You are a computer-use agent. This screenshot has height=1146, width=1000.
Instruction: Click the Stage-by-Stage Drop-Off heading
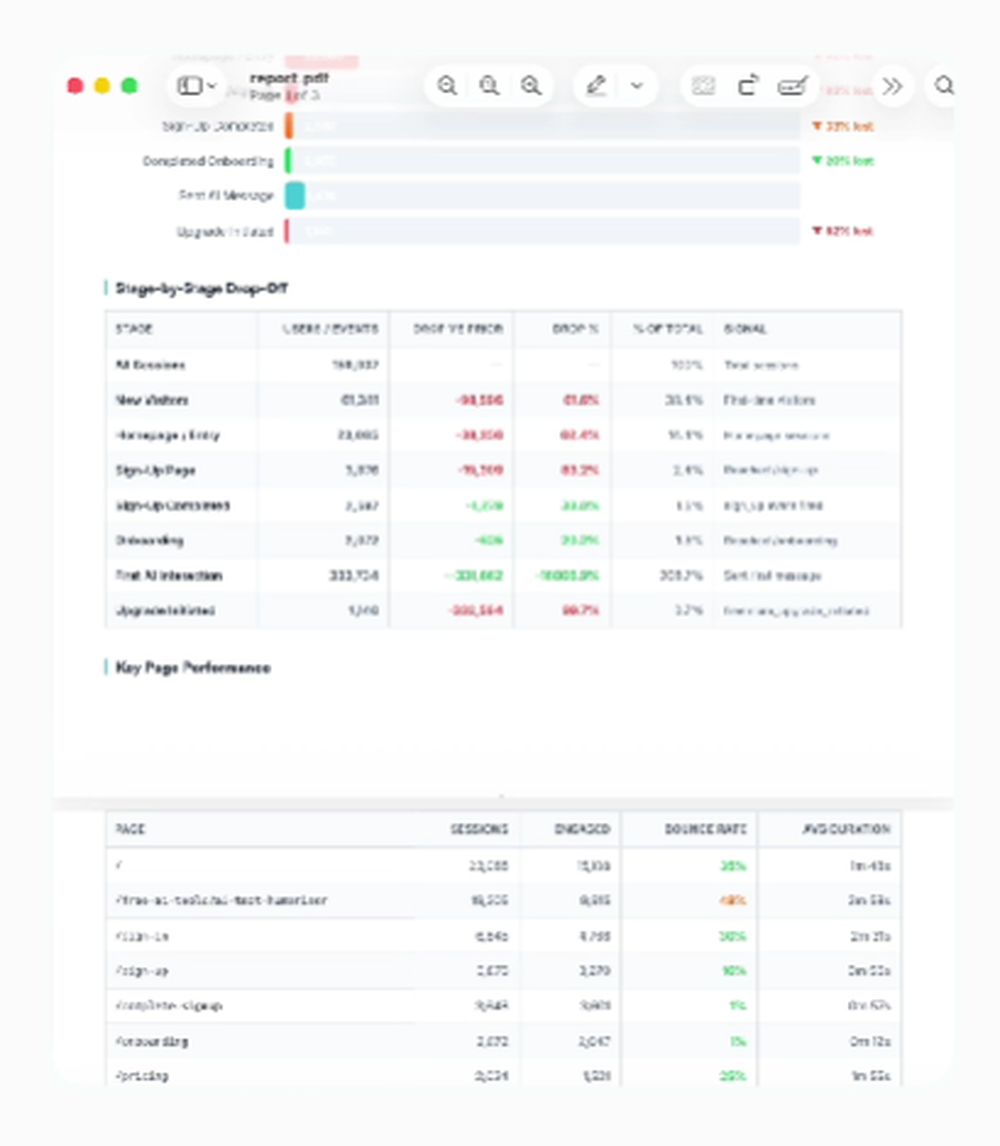point(201,289)
